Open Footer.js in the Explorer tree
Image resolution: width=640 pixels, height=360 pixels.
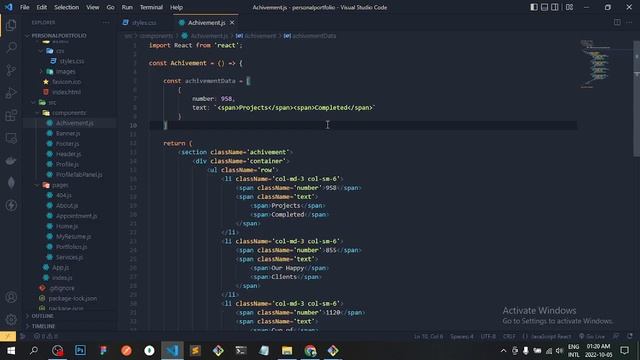(x=67, y=144)
